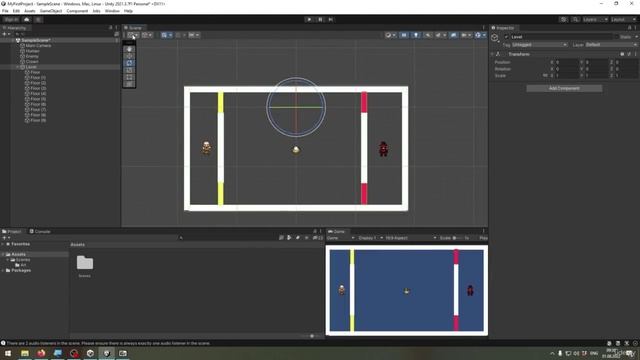
Task: Switch to the Hierarchy tab
Action: point(15,28)
